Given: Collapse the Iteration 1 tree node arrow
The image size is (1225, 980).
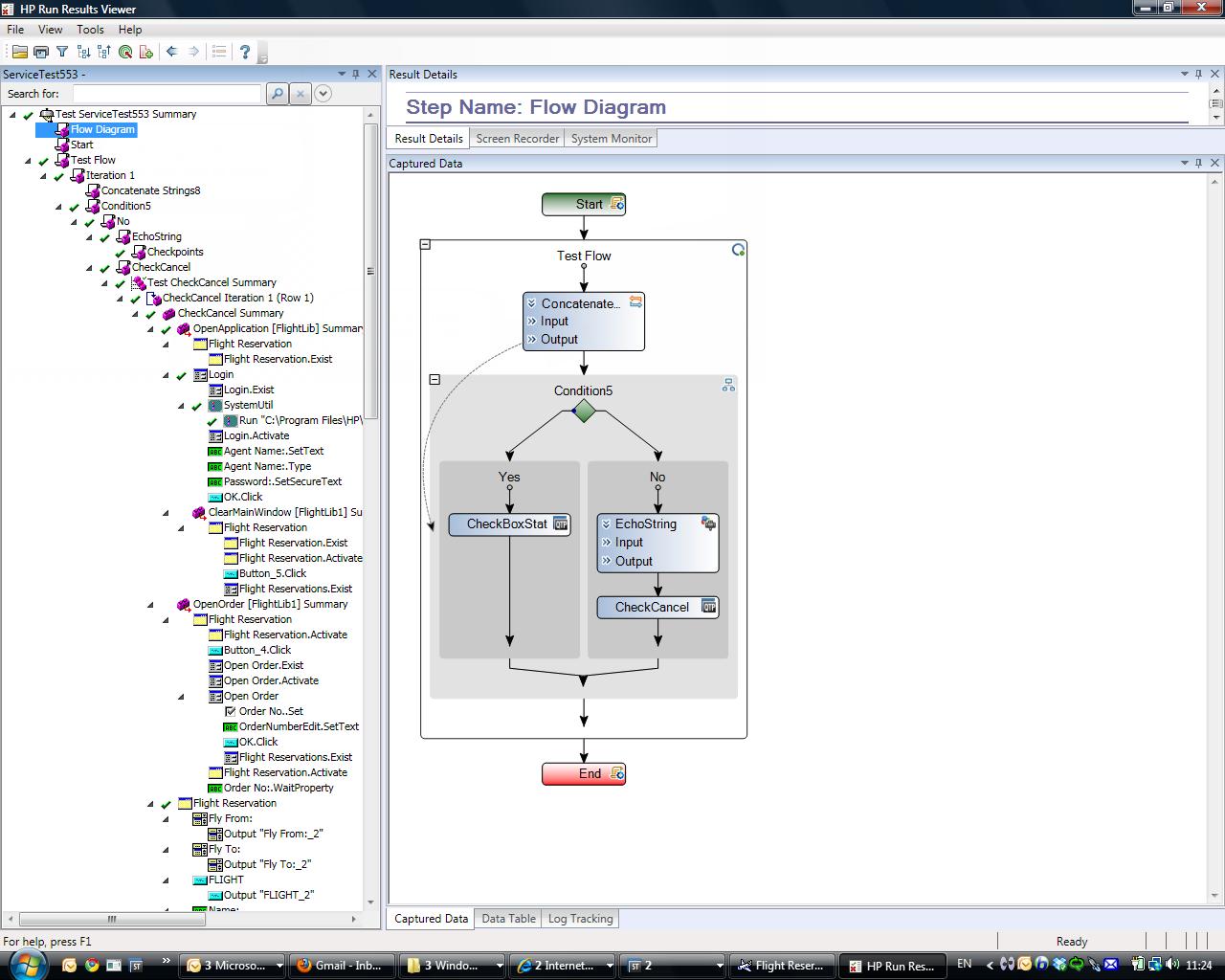Looking at the screenshot, I should [44, 175].
